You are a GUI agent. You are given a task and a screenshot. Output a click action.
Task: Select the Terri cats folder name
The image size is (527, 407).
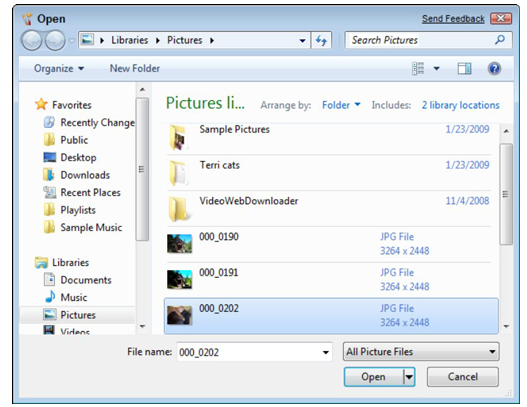tap(219, 165)
